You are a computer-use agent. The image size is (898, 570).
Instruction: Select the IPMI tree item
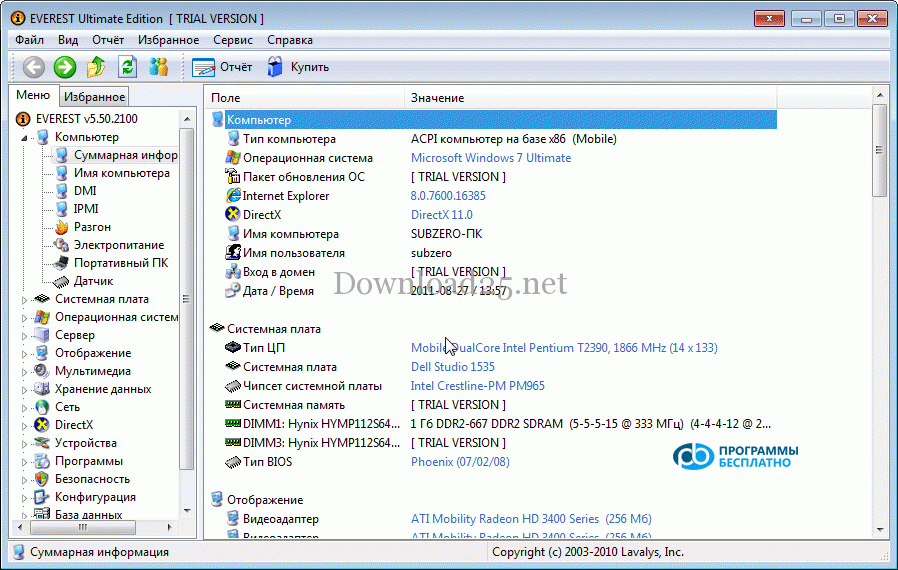coord(86,209)
